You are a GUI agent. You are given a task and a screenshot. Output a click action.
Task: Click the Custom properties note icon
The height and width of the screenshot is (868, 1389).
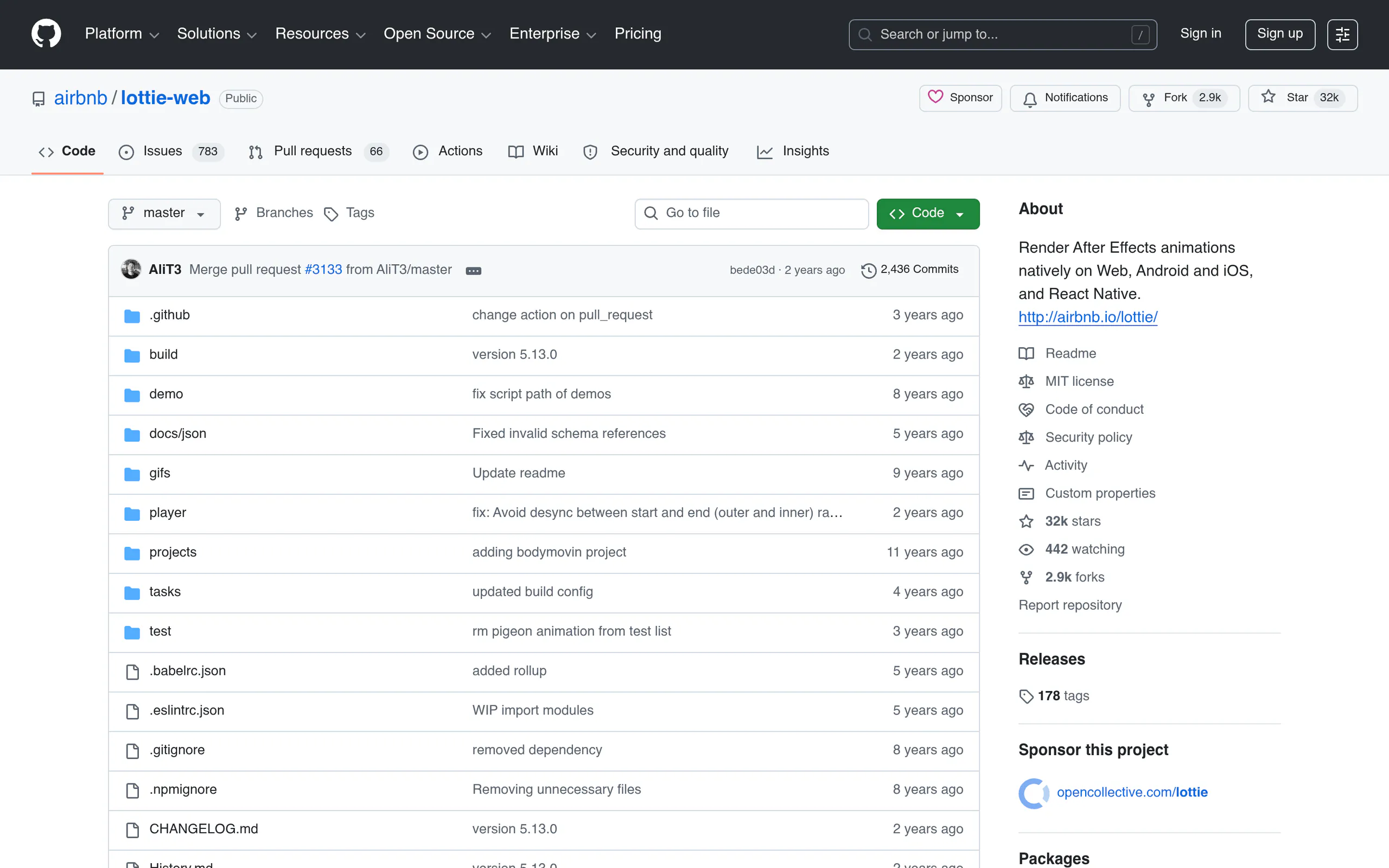pyautogui.click(x=1026, y=494)
